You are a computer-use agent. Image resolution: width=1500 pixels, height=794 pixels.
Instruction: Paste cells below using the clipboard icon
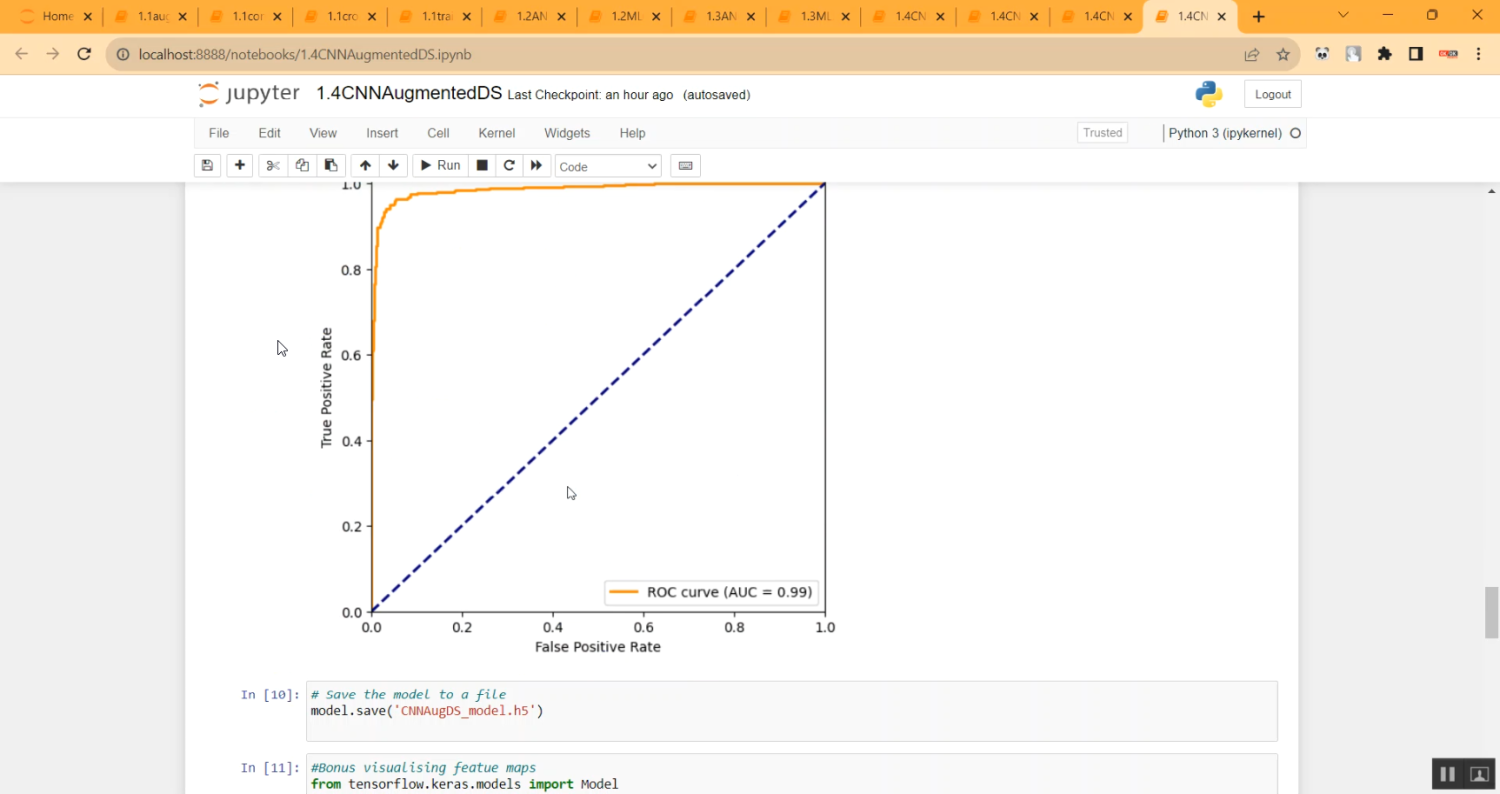click(x=331, y=166)
